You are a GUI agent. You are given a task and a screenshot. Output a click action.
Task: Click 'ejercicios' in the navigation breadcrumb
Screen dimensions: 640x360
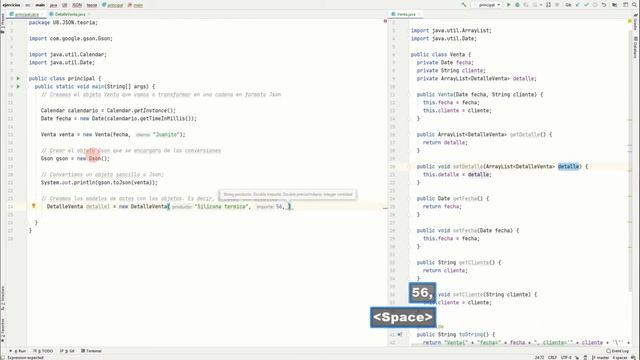(11, 5)
